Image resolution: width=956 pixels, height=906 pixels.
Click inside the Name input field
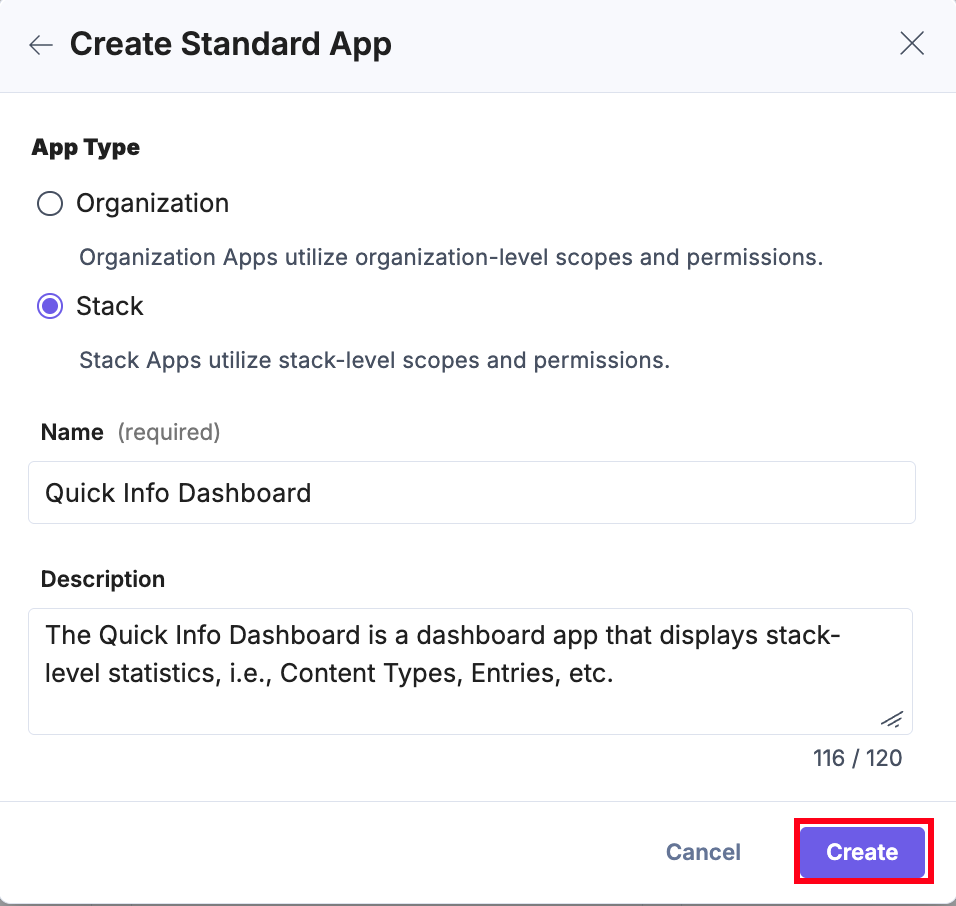click(x=470, y=492)
